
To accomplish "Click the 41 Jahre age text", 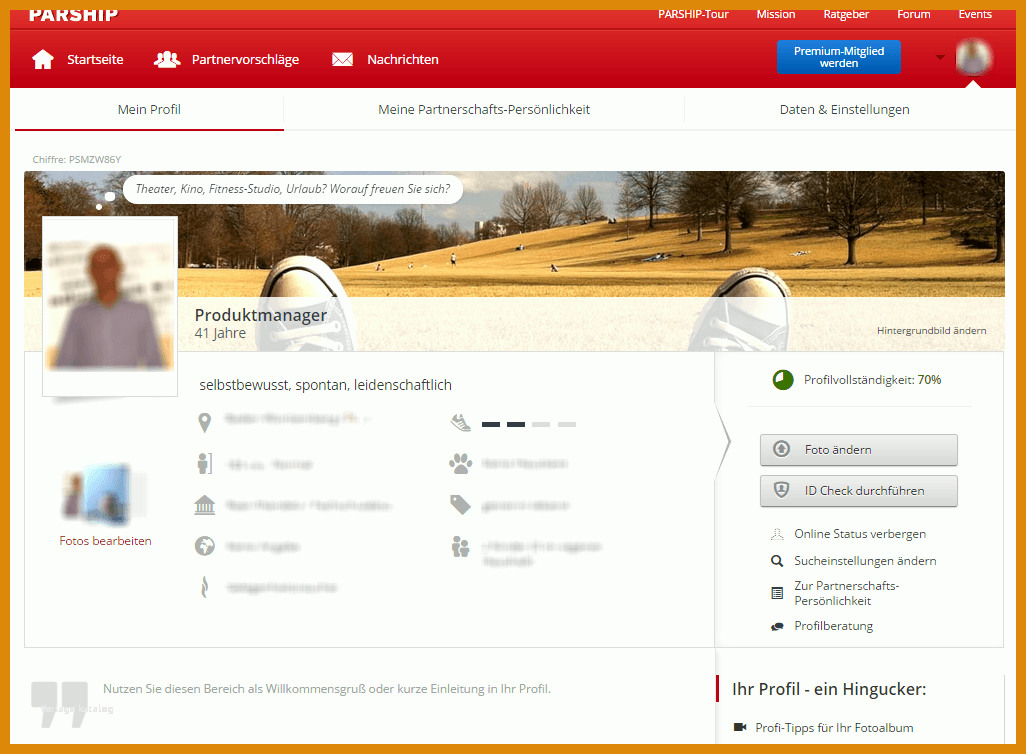I will point(220,333).
